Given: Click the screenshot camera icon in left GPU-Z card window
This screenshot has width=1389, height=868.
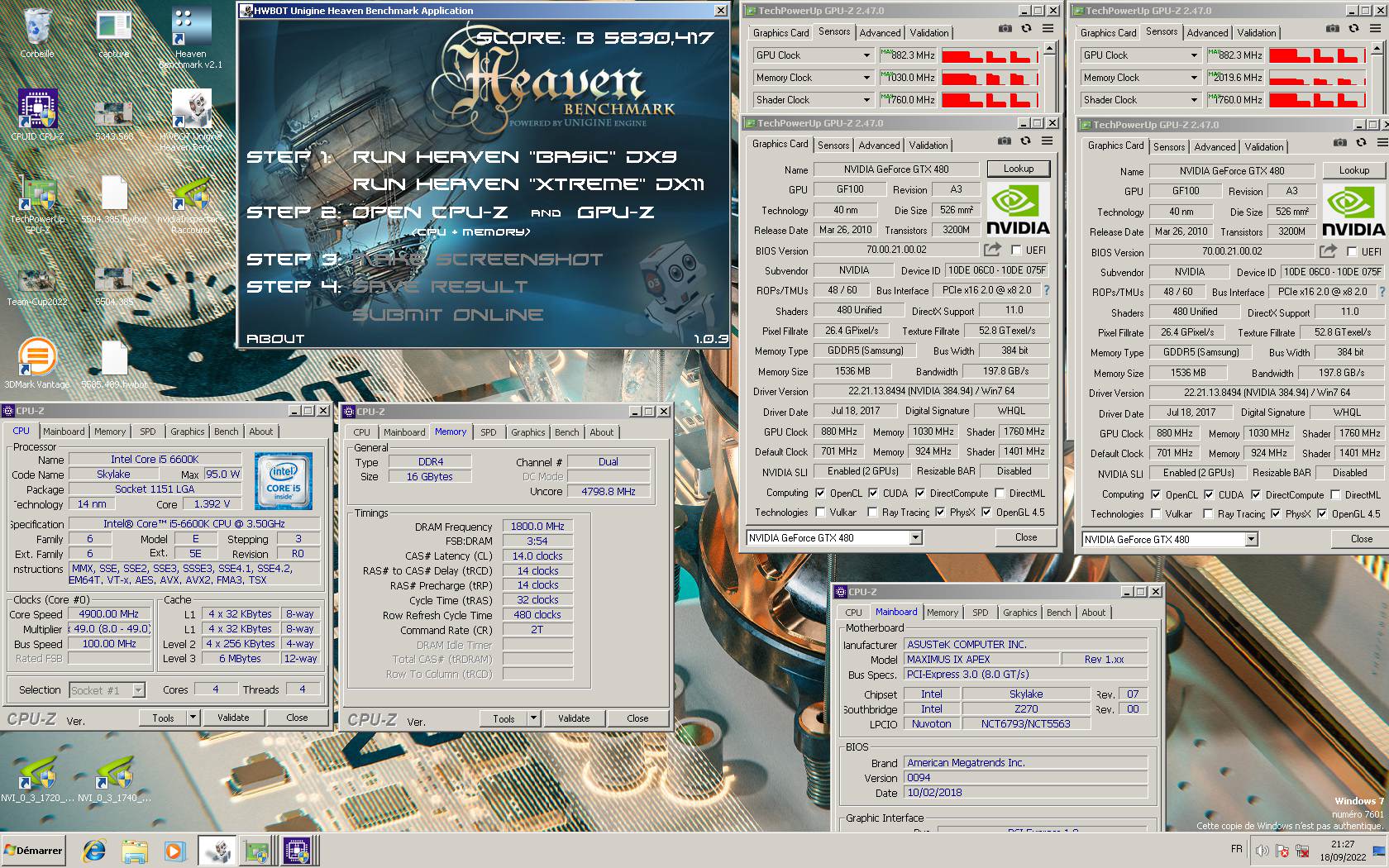Looking at the screenshot, I should click(x=1004, y=141).
